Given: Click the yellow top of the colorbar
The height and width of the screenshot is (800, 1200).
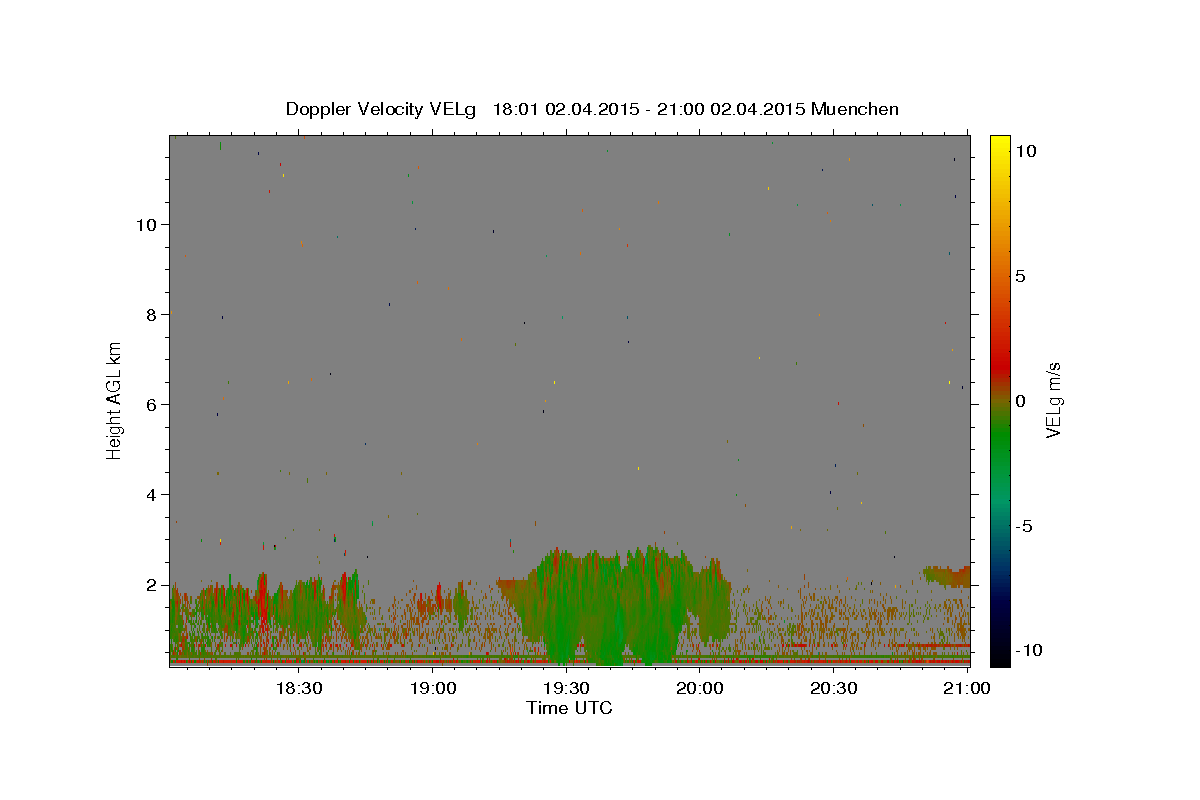Looking at the screenshot, I should point(1000,145).
